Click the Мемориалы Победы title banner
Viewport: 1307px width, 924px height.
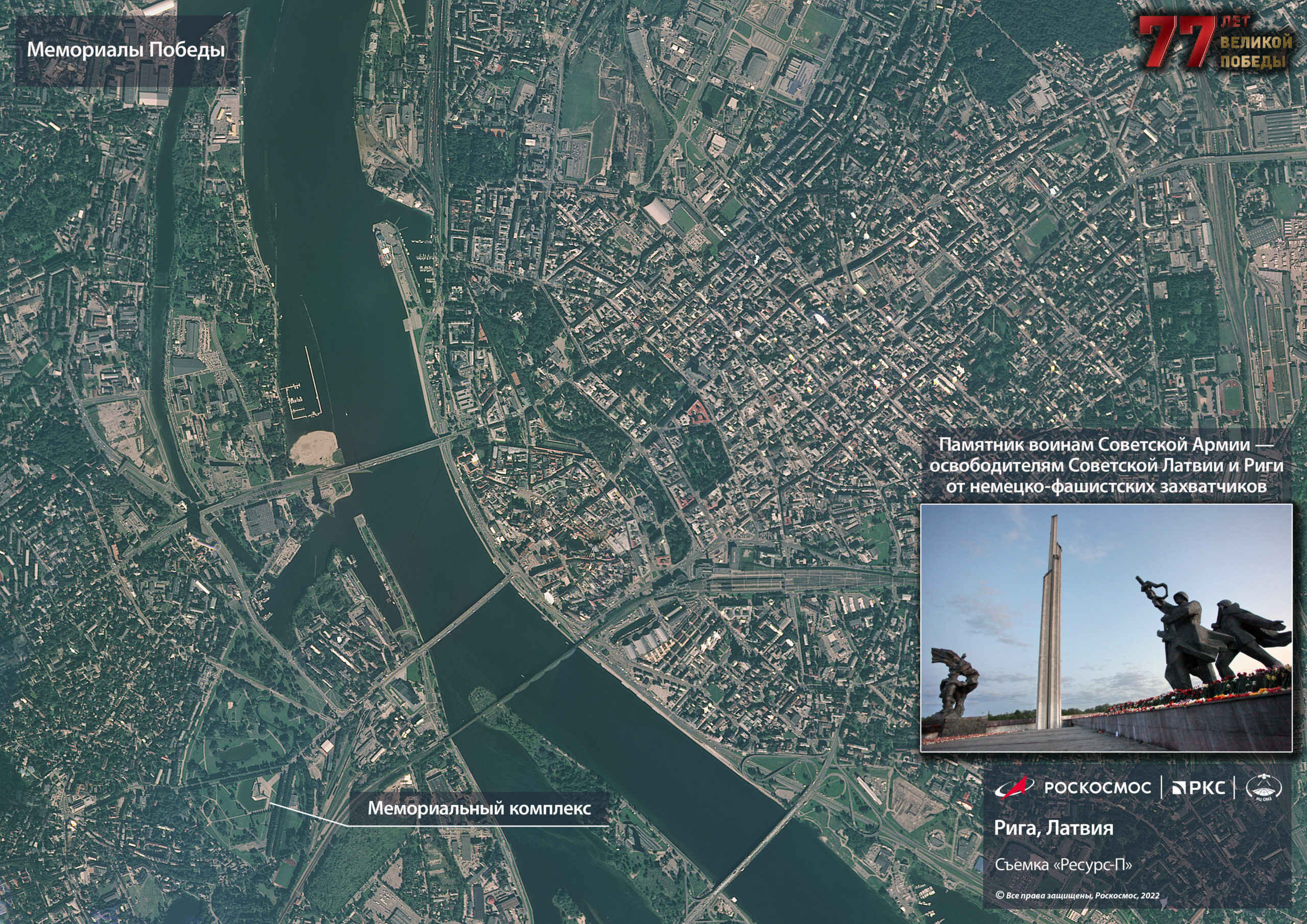click(x=126, y=50)
